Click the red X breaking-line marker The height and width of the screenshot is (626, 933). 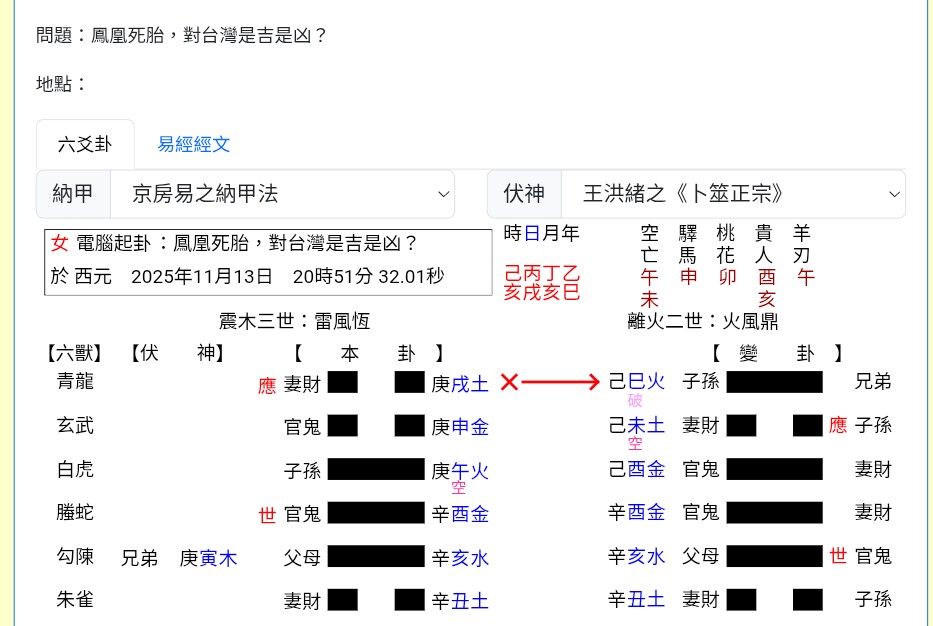tap(510, 382)
